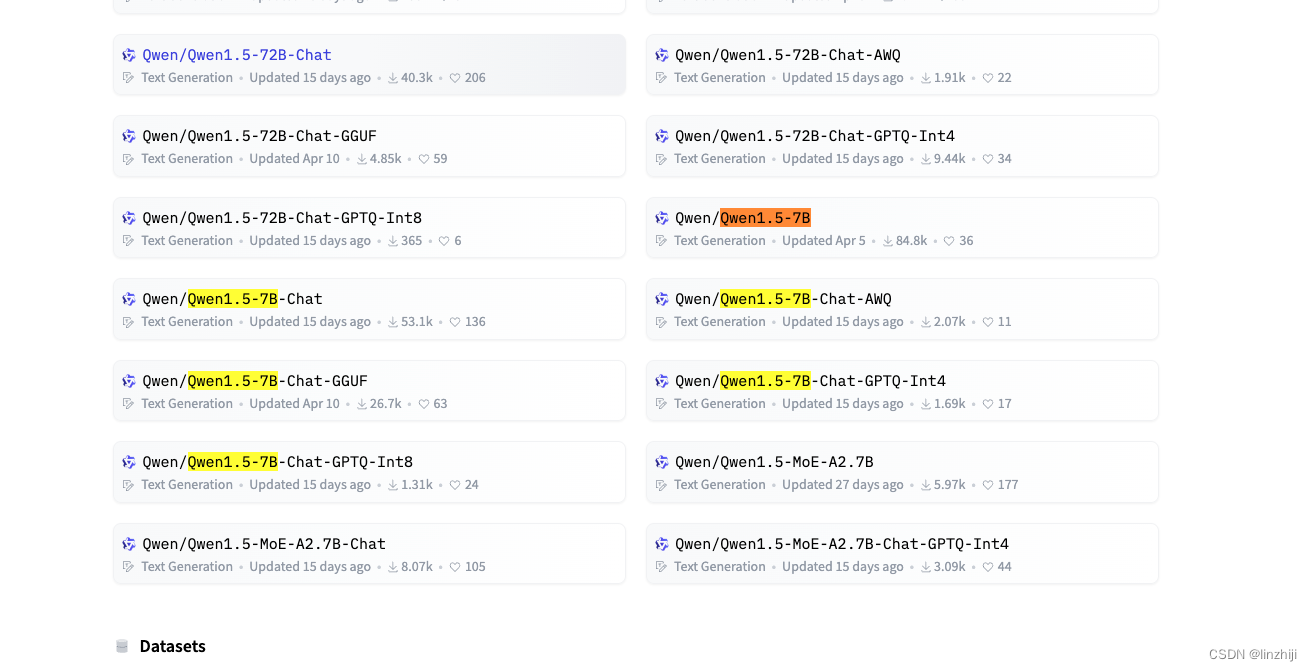Click 'Updated Apr 5' text under Qwen1.5-7B

824,241
